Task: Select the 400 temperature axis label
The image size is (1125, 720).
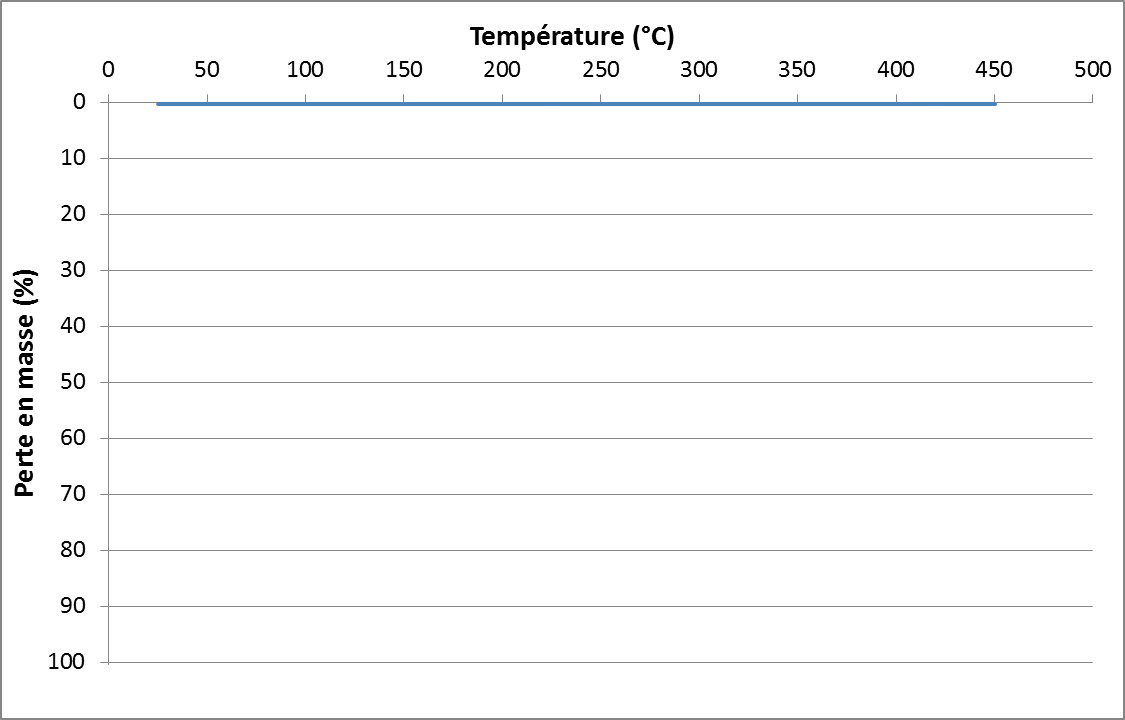Action: click(896, 70)
